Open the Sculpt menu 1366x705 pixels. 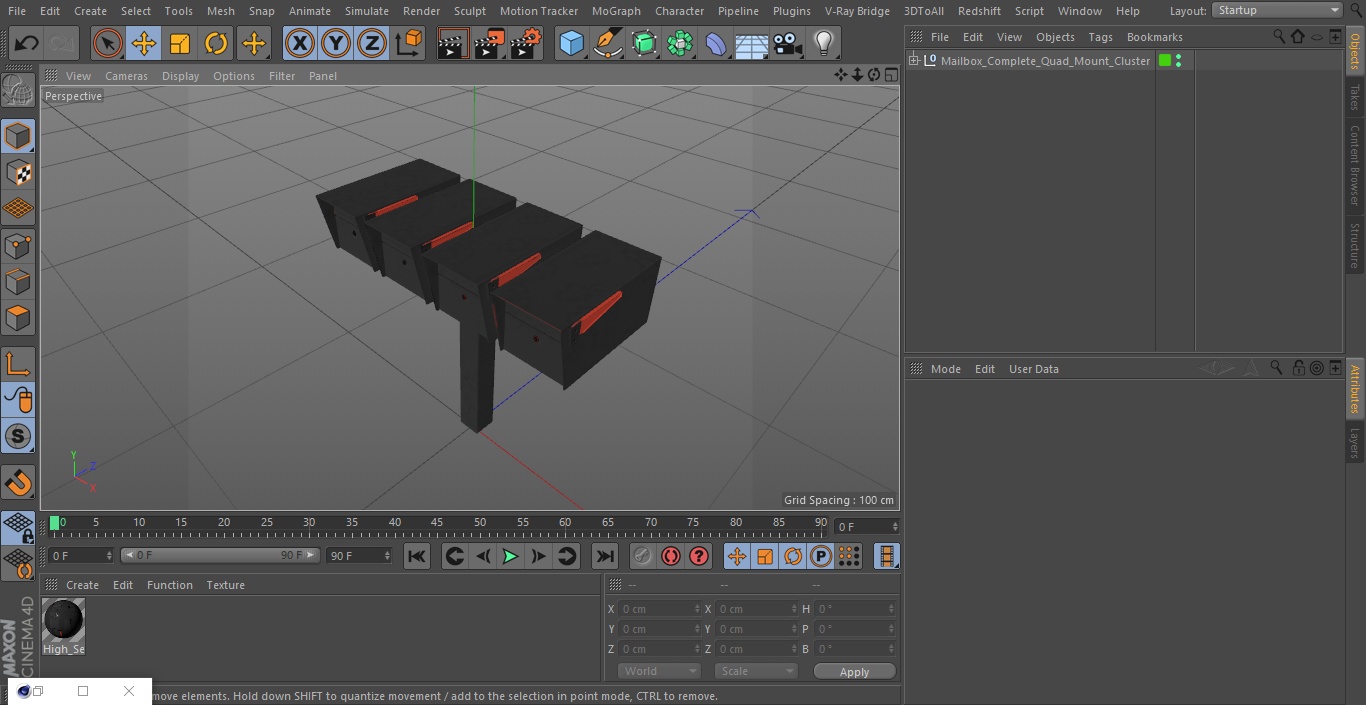click(469, 11)
